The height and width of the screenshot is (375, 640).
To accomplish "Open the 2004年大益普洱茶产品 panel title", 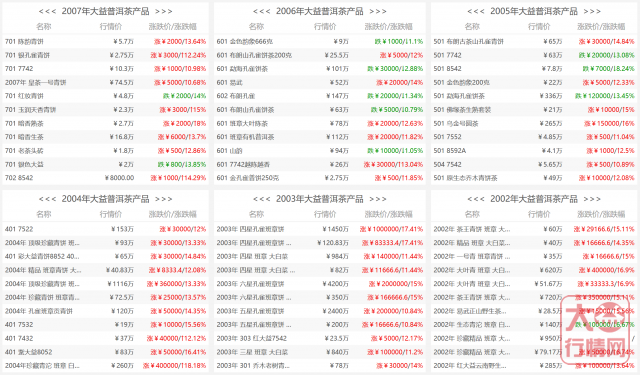I will click(105, 199).
